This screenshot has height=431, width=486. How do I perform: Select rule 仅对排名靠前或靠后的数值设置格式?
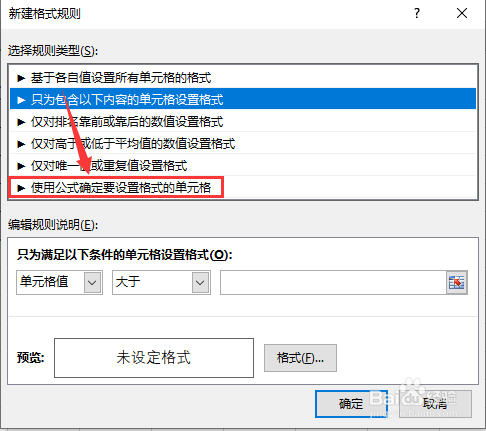(243, 122)
